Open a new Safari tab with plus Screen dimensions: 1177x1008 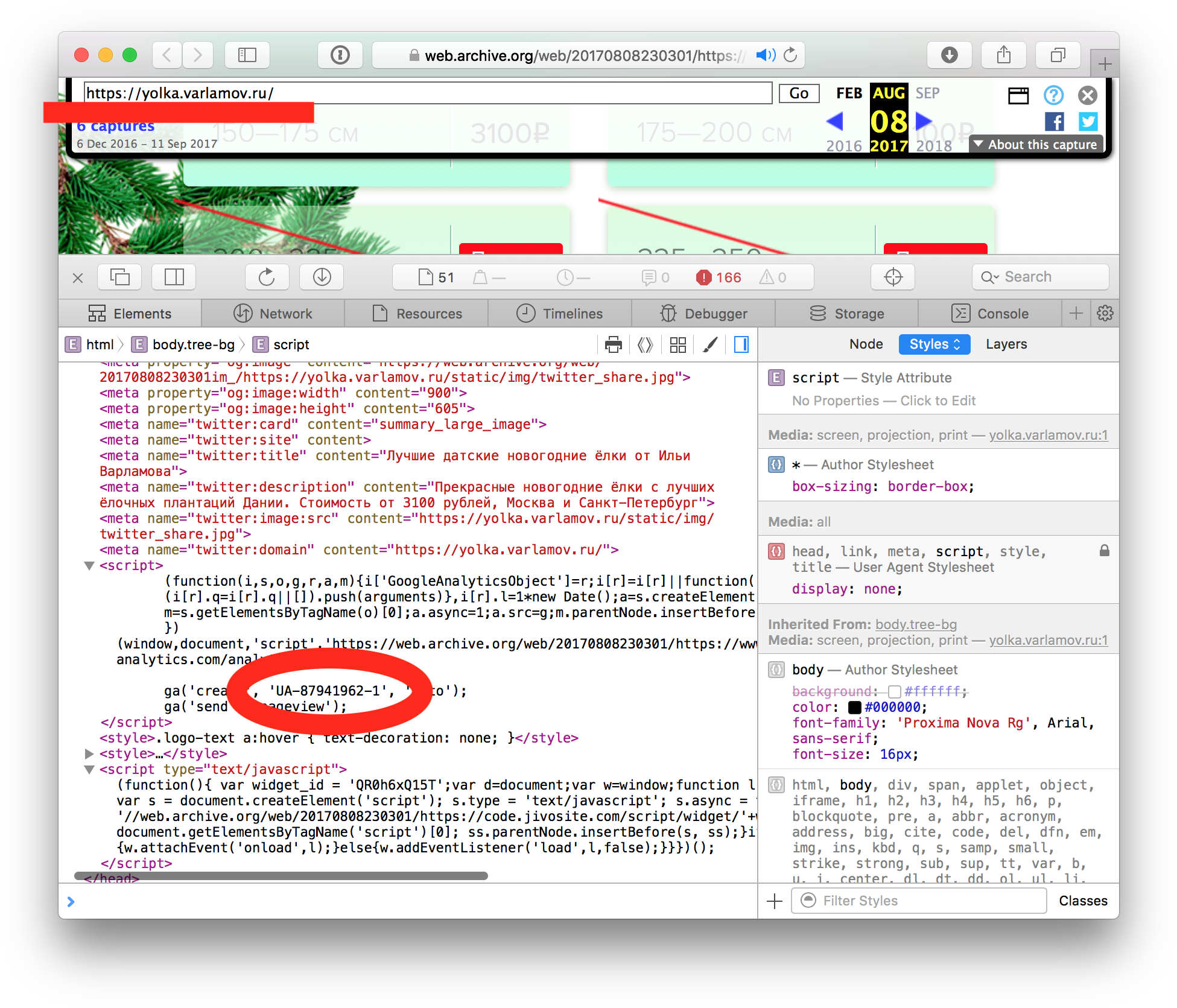coord(1105,63)
